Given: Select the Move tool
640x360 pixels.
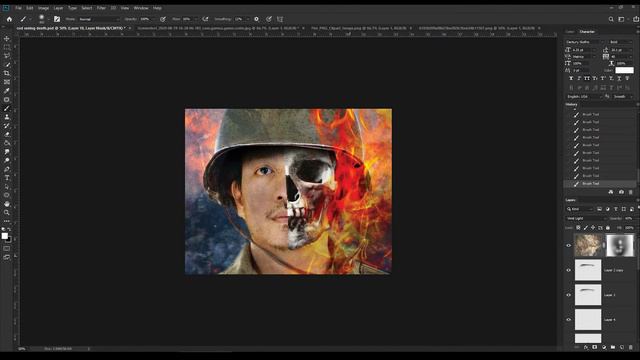Looking at the screenshot, I should coord(7,38).
